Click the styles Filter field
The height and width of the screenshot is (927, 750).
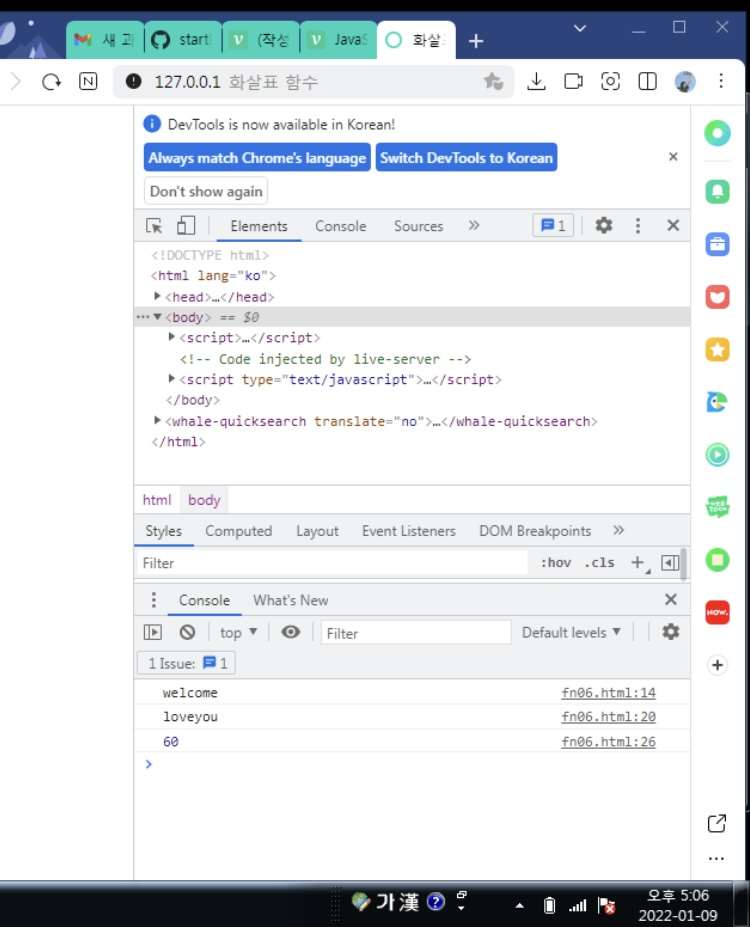[x=332, y=563]
